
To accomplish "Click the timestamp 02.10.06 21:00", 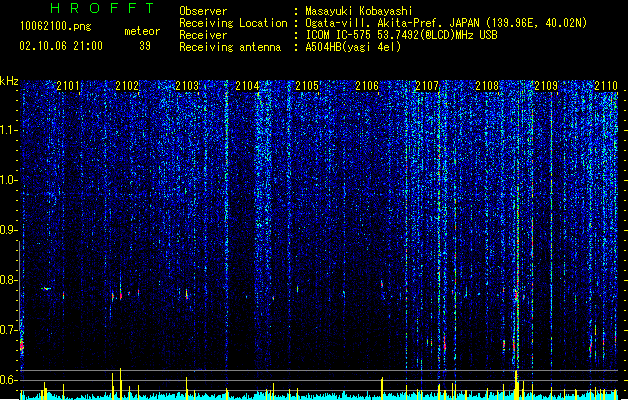I will click(61, 46).
